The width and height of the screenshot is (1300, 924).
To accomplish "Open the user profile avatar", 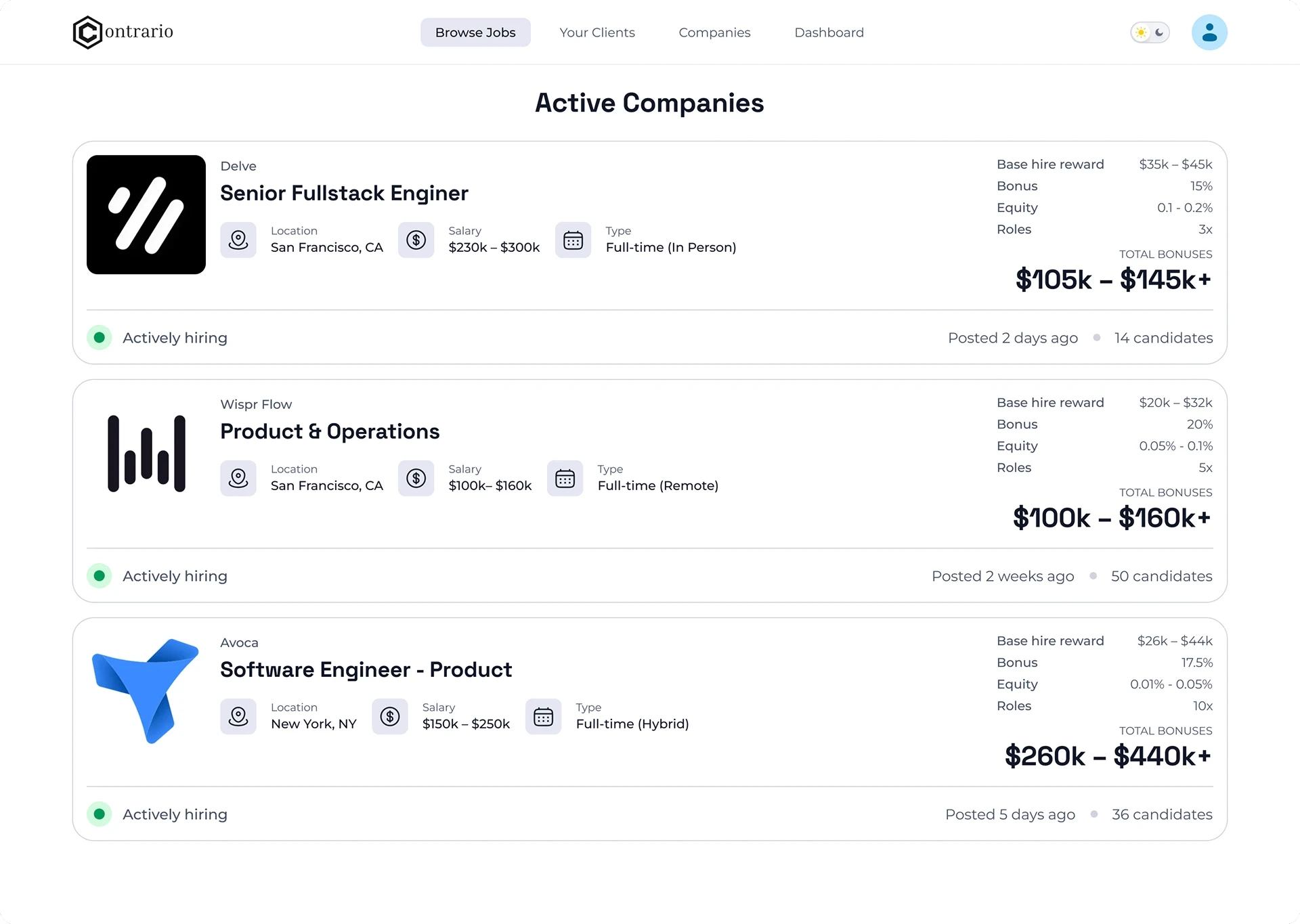I will (1209, 32).
